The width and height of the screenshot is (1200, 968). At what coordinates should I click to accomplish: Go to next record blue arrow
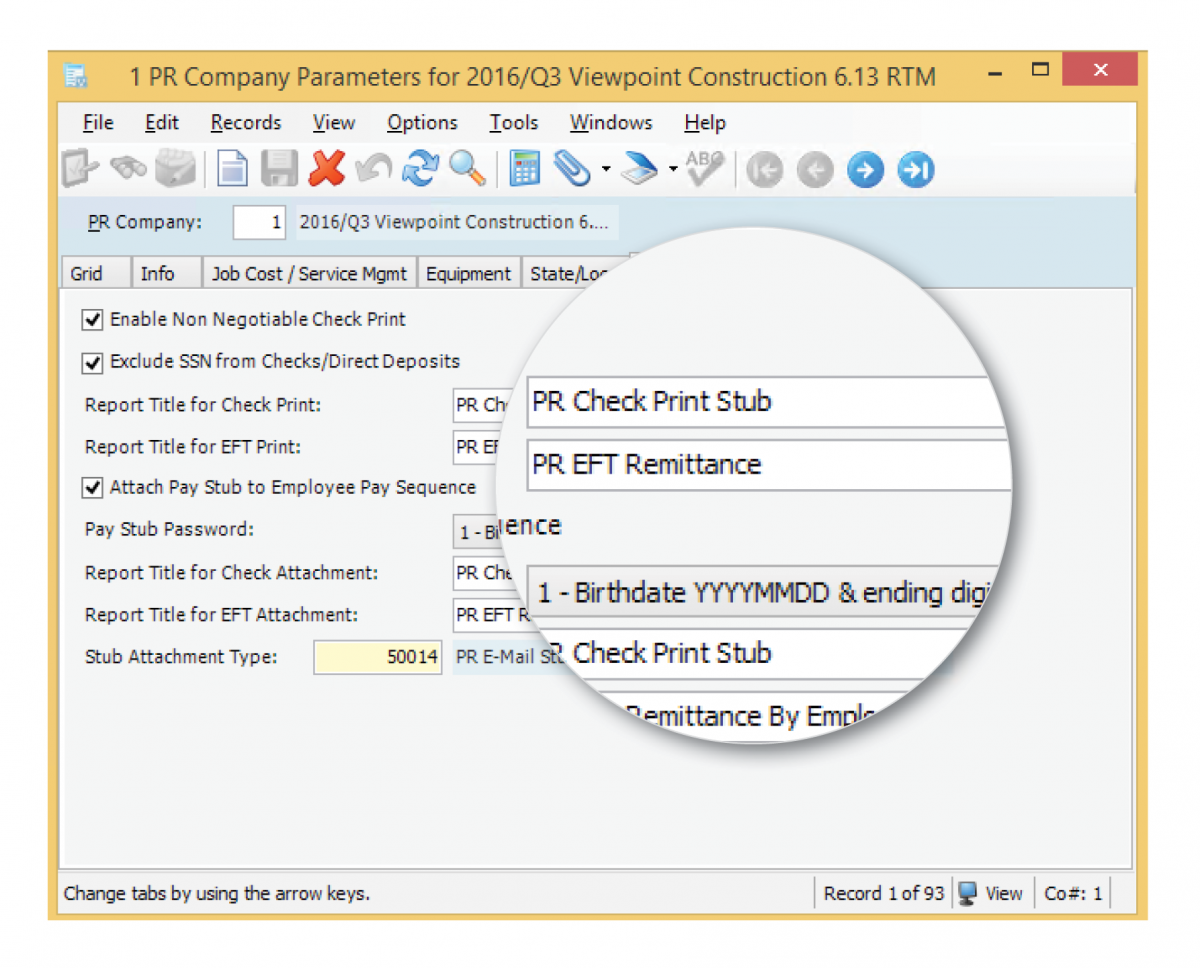coord(866,171)
